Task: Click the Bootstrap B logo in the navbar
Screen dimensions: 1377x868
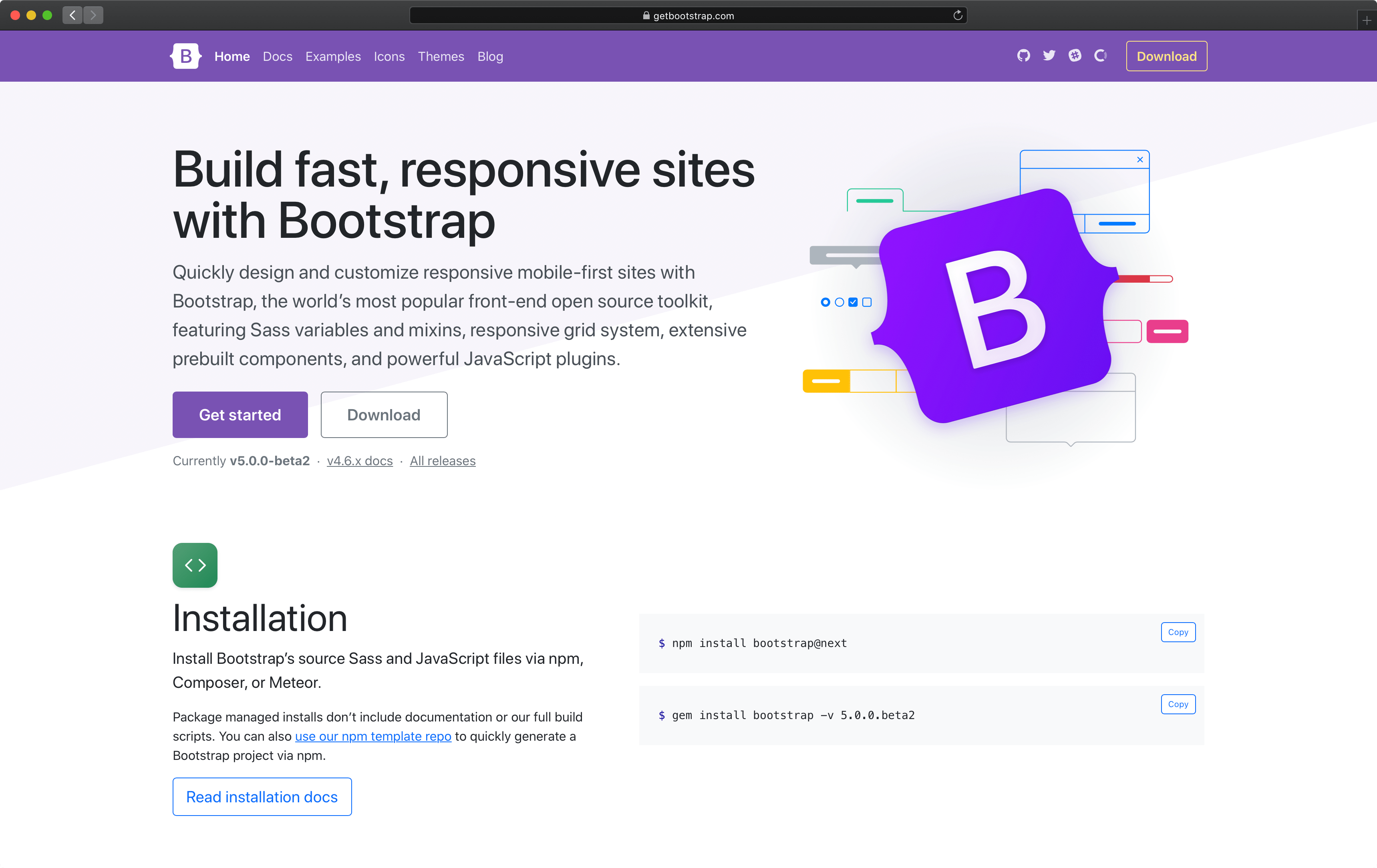Action: click(x=185, y=56)
